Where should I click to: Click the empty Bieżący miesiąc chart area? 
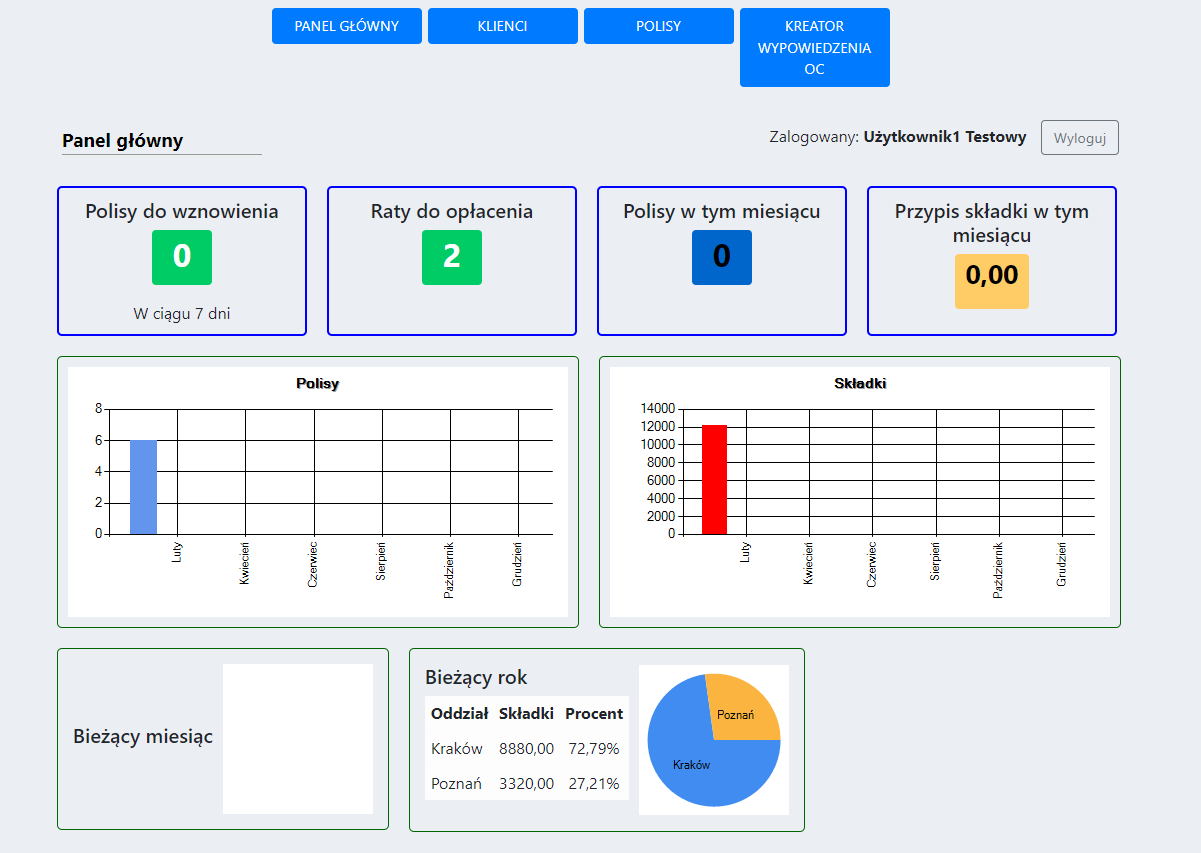pos(298,739)
